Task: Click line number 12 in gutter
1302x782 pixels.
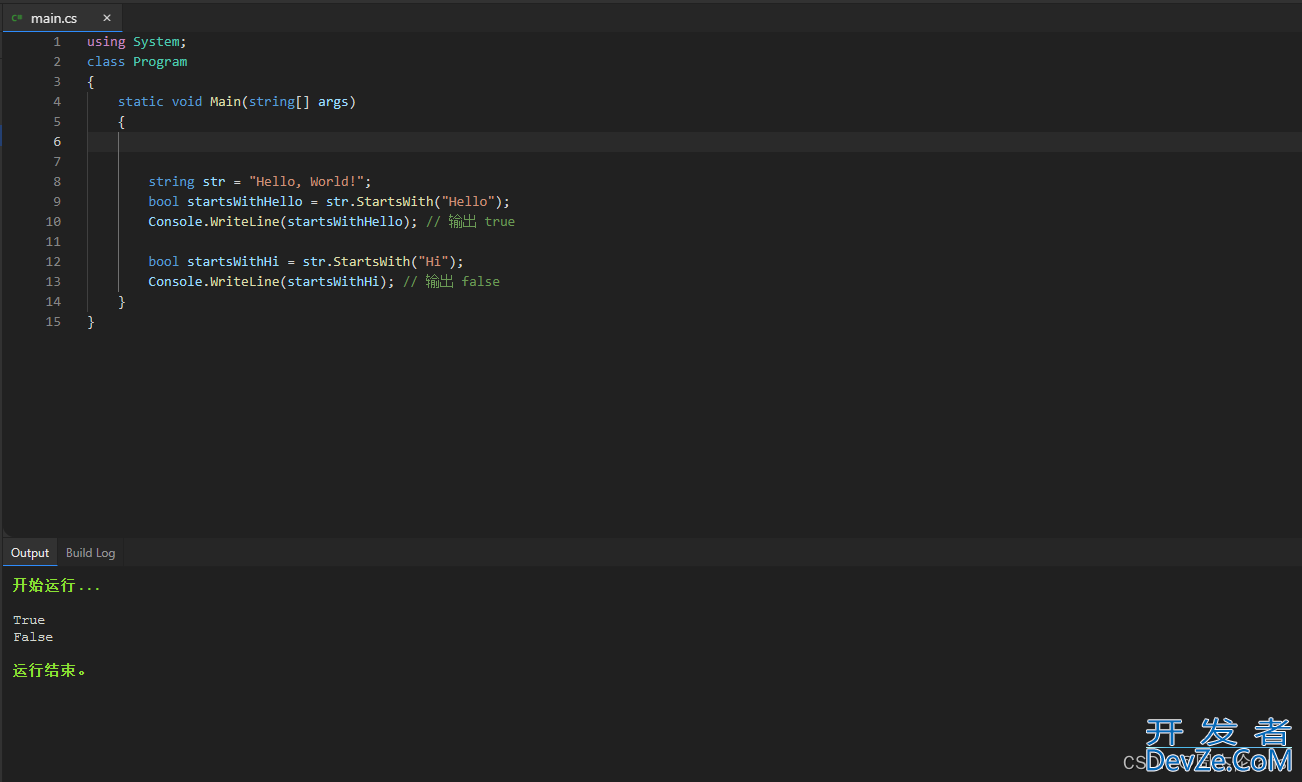Action: (x=53, y=262)
